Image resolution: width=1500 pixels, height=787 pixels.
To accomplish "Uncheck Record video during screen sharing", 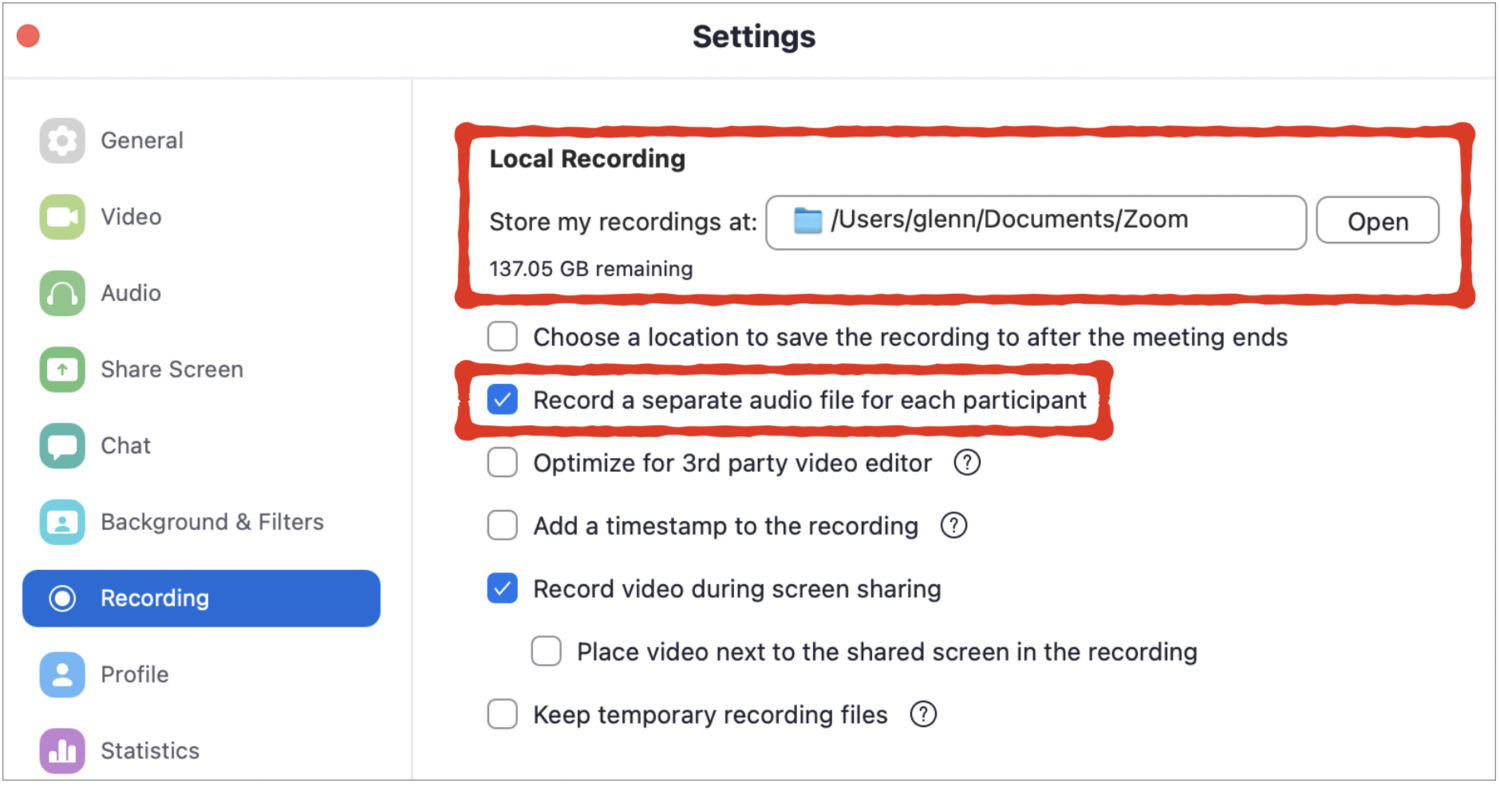I will tap(502, 589).
